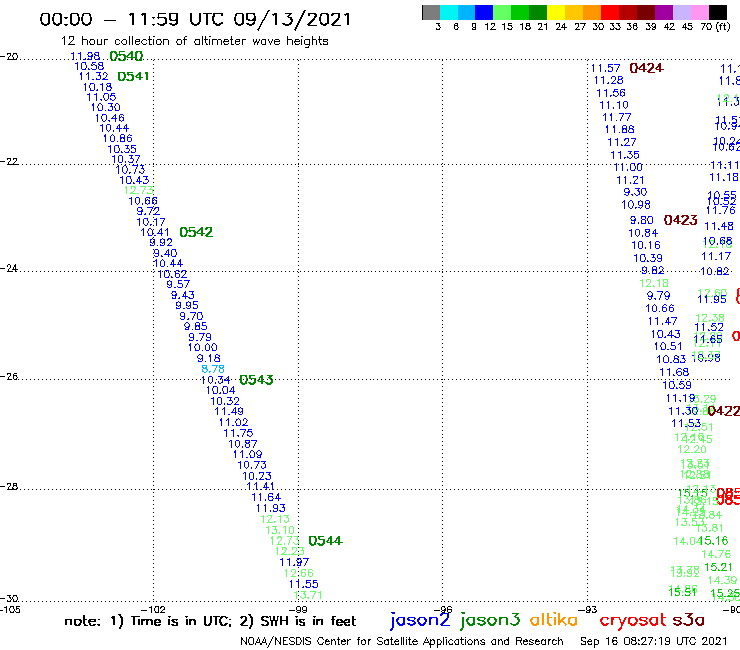Screen dimensions: 740x650
Task: Click the yellow legend swatch
Action: pos(555,12)
